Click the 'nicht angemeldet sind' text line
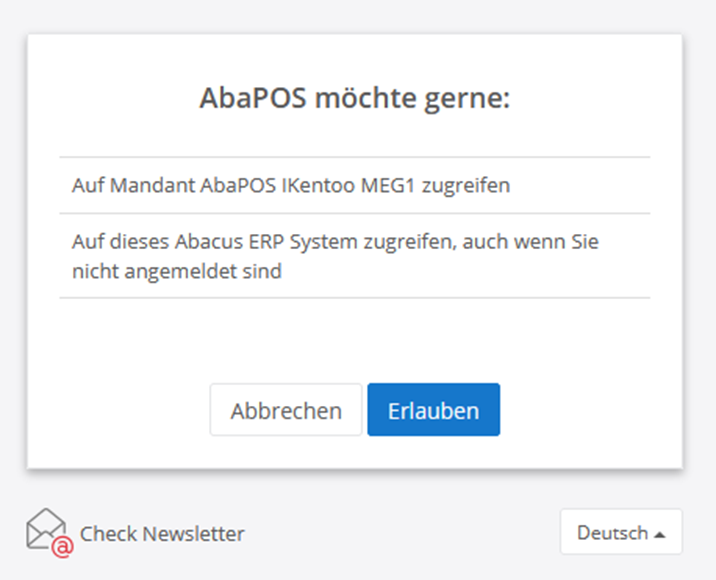The width and height of the screenshot is (716, 580). (x=176, y=271)
